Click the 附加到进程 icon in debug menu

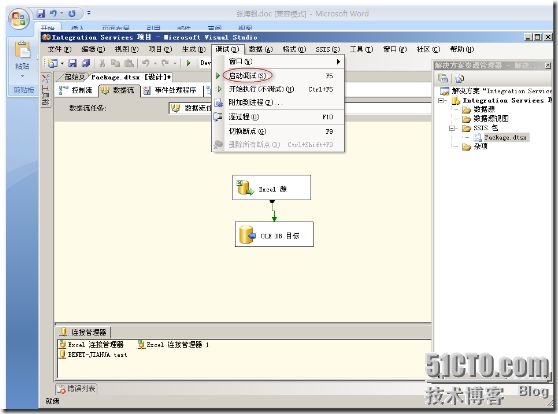pos(218,103)
